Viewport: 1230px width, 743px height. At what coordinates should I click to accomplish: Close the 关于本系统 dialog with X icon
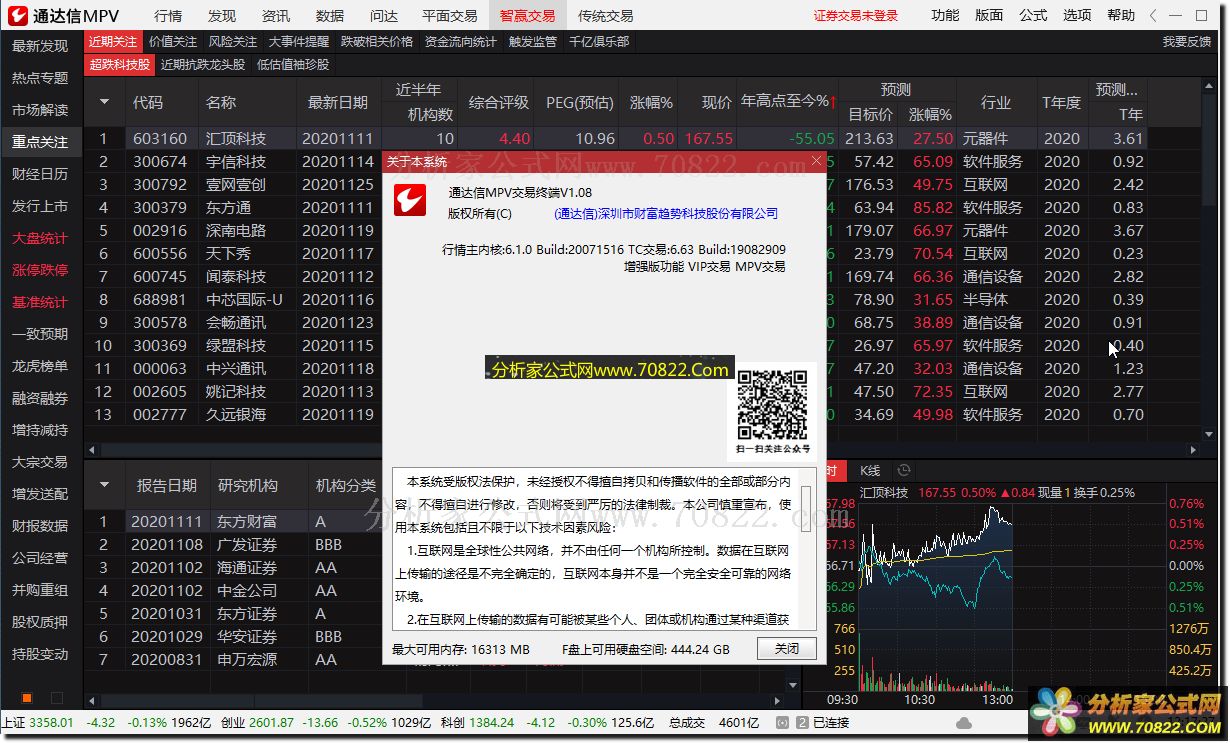point(817,160)
